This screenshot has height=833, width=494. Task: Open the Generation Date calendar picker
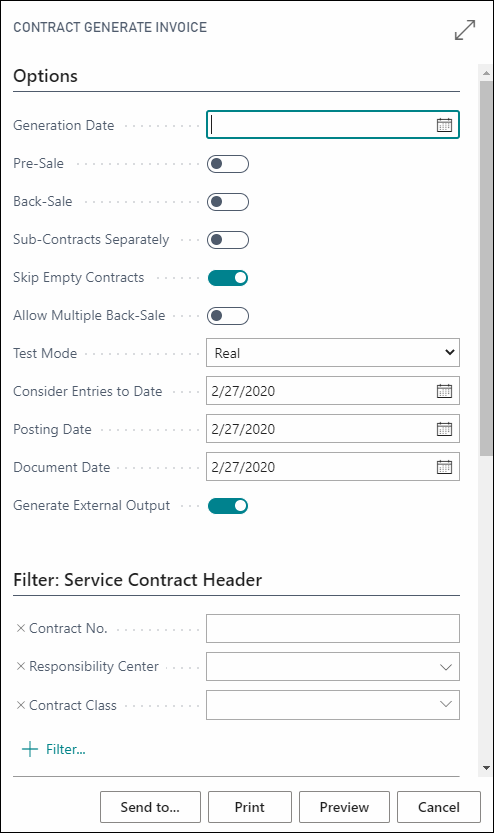pos(444,125)
